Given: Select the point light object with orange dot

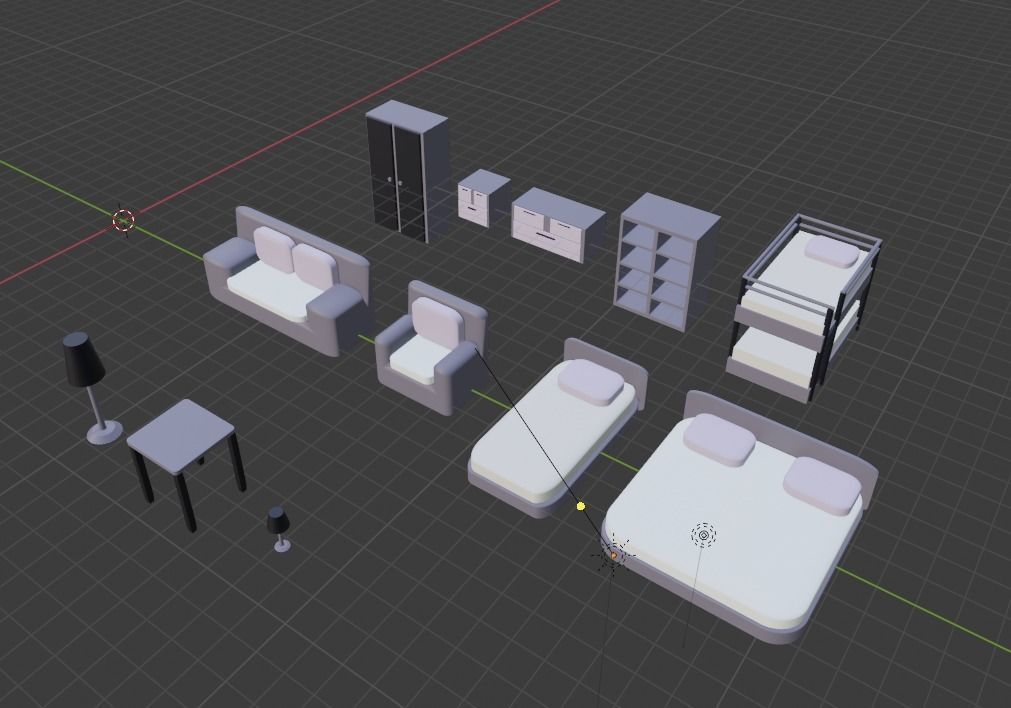Looking at the screenshot, I should click(x=613, y=555).
